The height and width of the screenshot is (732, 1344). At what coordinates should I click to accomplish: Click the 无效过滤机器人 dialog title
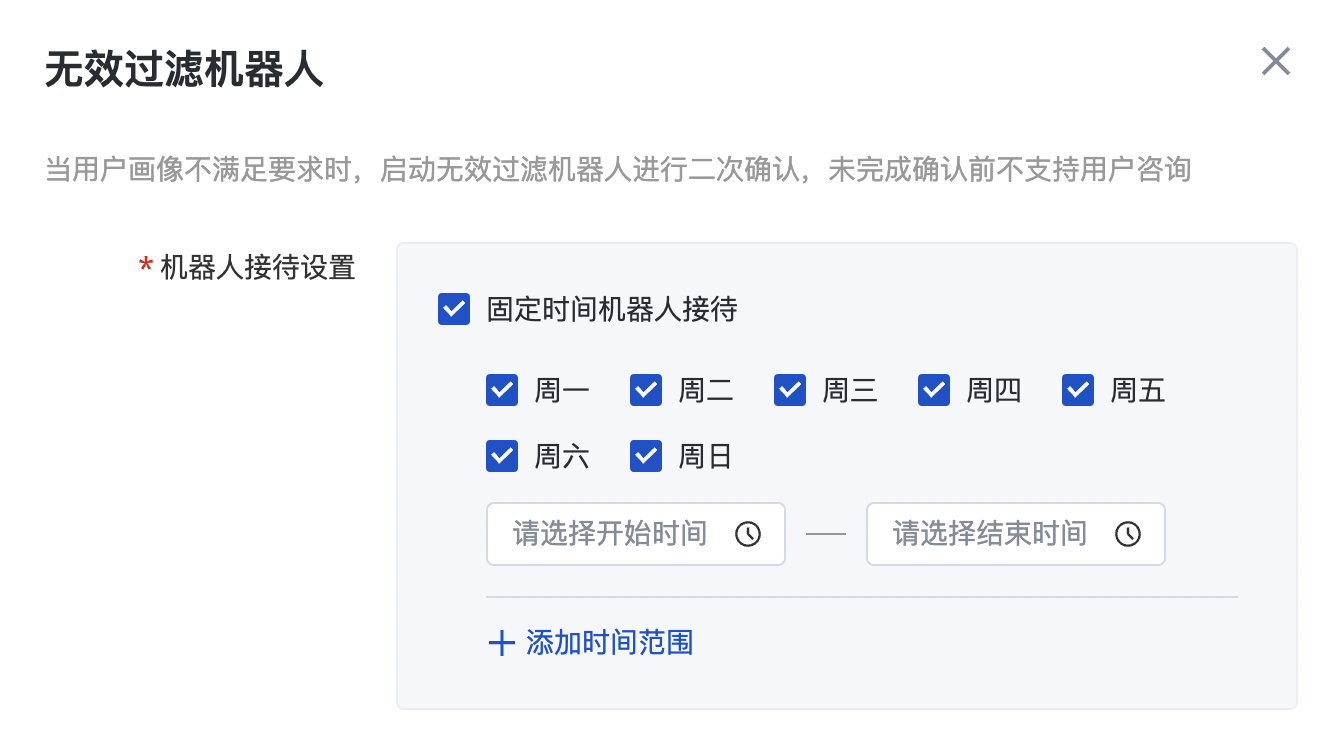[x=184, y=72]
